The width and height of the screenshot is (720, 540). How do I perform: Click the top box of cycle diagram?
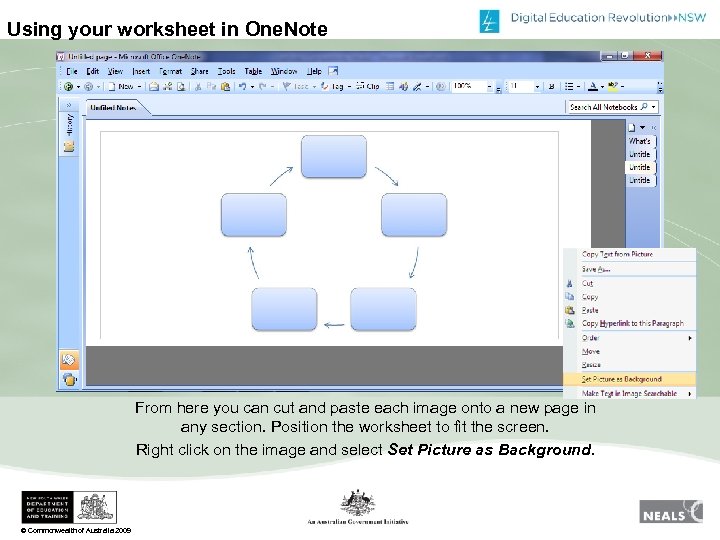click(334, 157)
